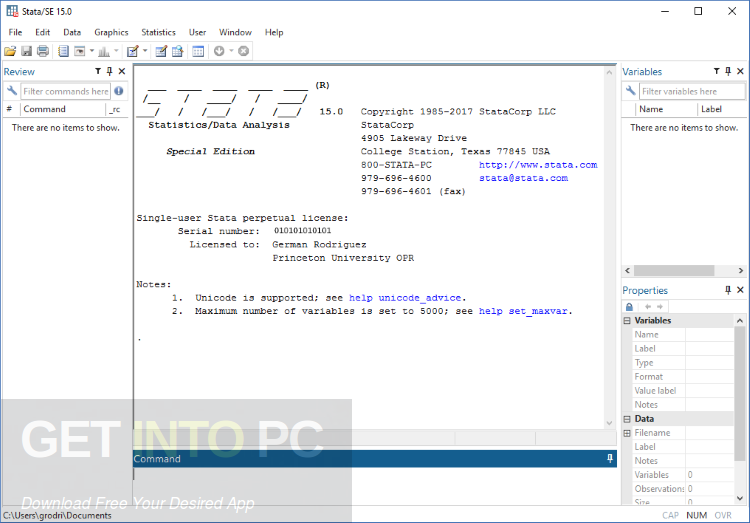Image resolution: width=750 pixels, height=523 pixels.
Task: Open the Variables Manager icon
Action: (x=198, y=51)
